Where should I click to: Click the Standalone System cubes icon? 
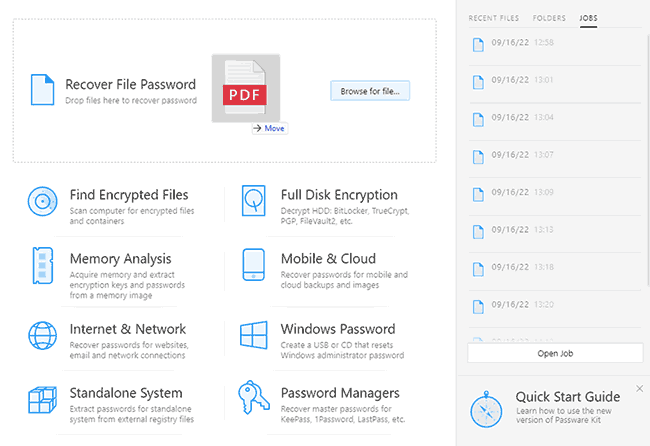point(43,400)
